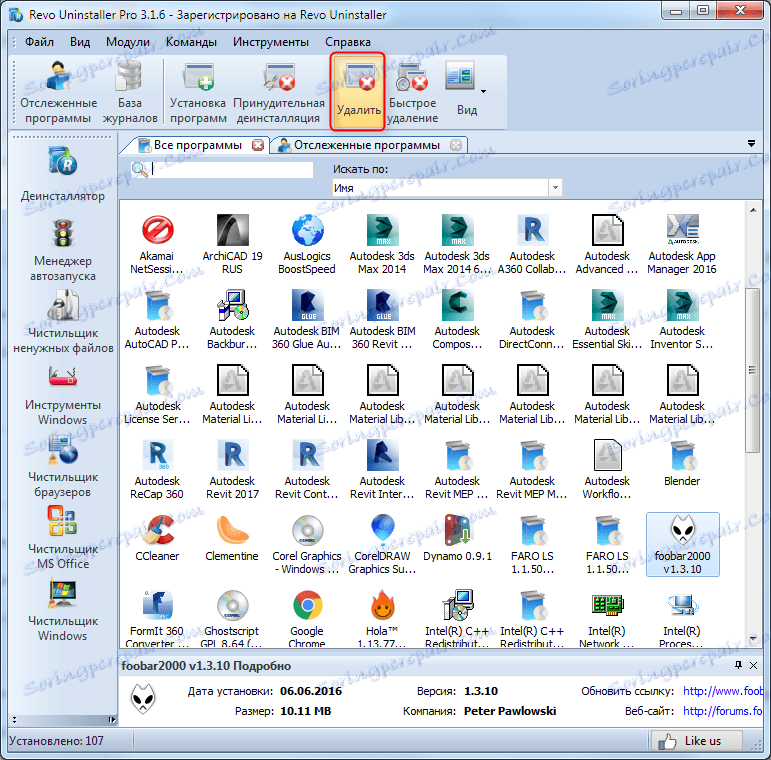Open Отслеженные программы toolbar button
The height and width of the screenshot is (760, 771).
[x=58, y=92]
